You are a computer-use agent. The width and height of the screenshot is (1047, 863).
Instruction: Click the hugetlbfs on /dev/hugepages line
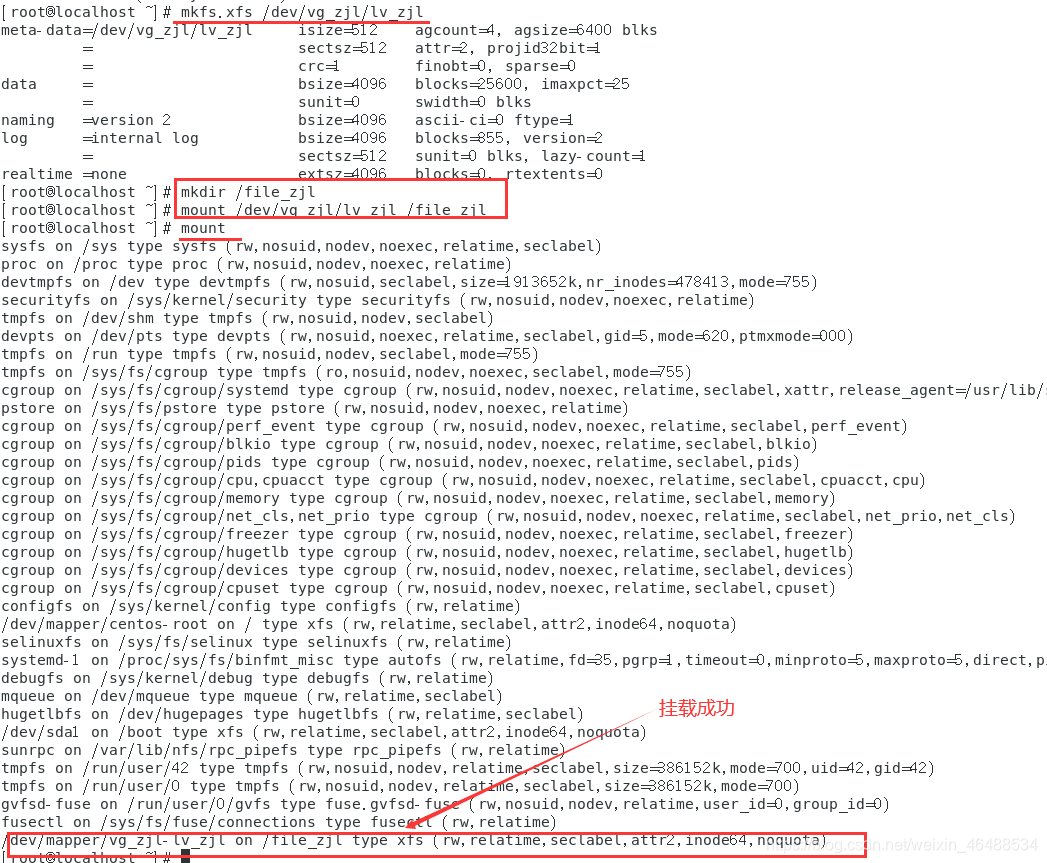tap(292, 714)
